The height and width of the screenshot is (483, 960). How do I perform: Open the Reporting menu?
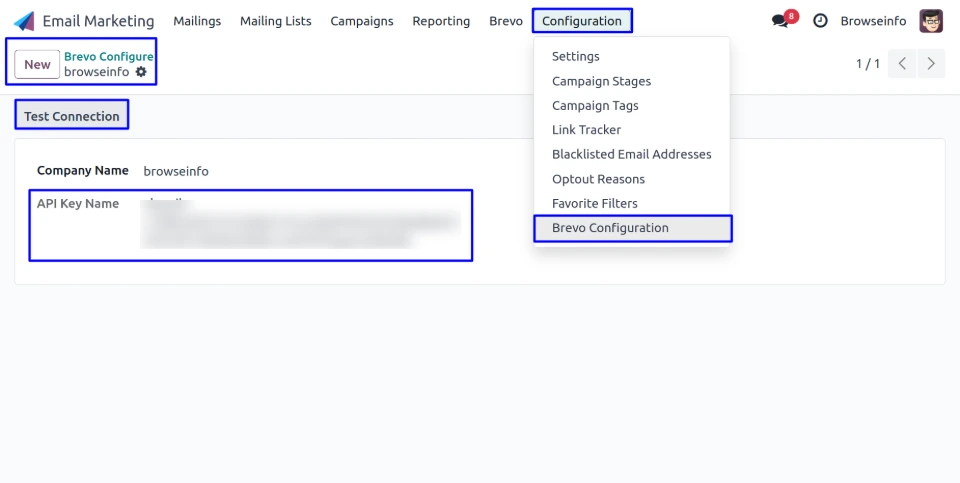441,21
